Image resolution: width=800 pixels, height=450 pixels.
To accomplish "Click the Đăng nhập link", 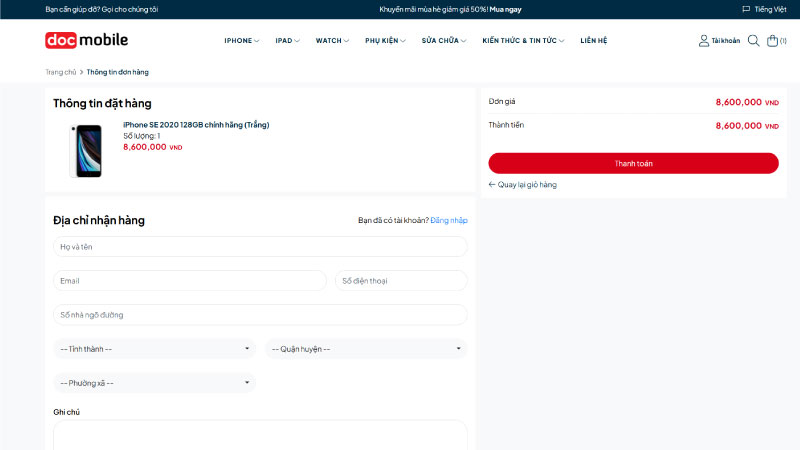I will (x=448, y=220).
